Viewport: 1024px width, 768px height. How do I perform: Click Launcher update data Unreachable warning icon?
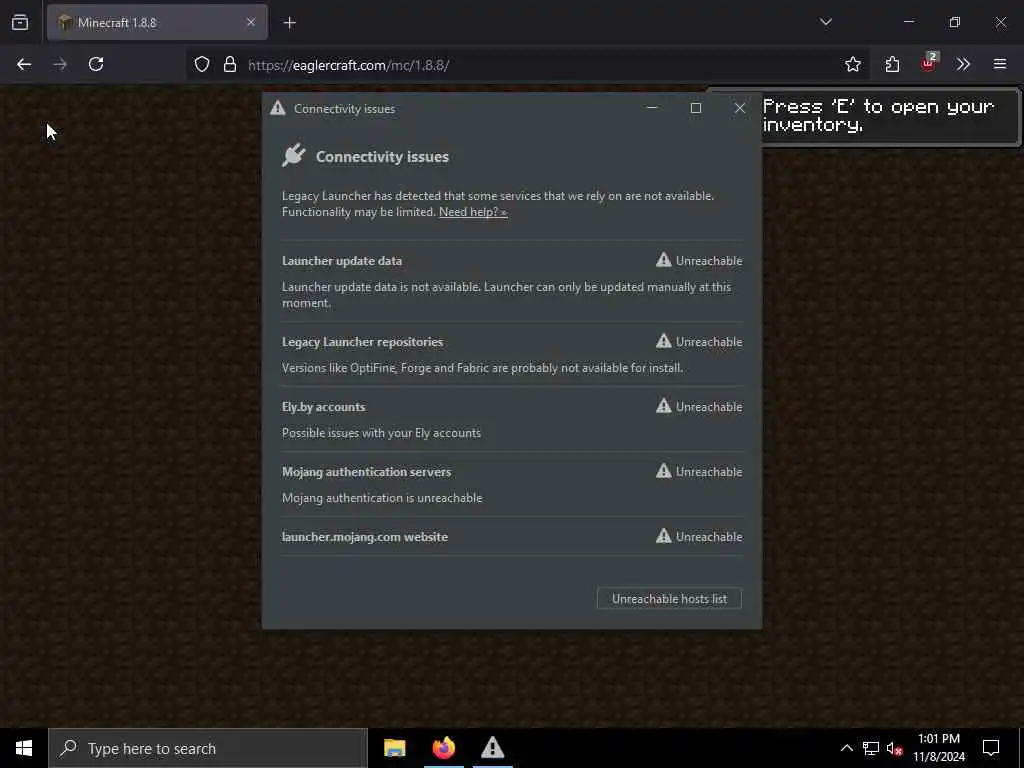click(664, 260)
